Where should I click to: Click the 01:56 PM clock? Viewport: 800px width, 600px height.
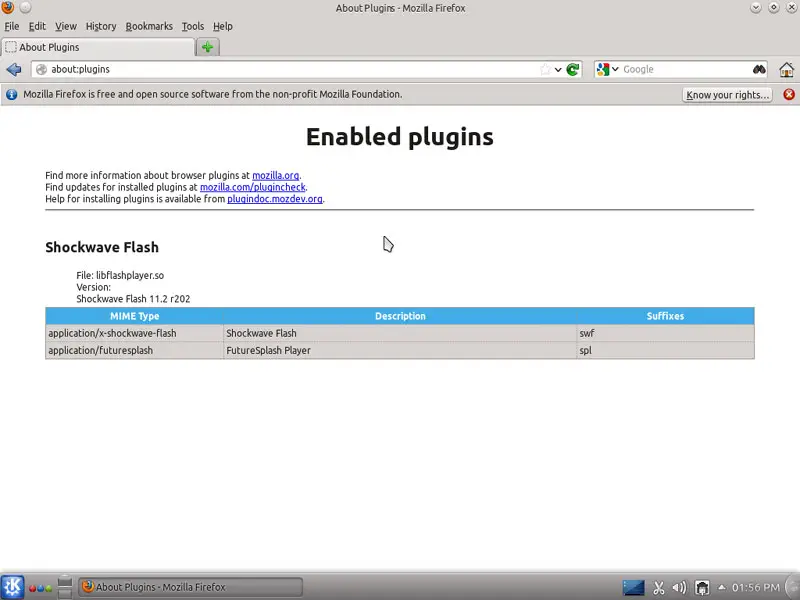click(756, 587)
